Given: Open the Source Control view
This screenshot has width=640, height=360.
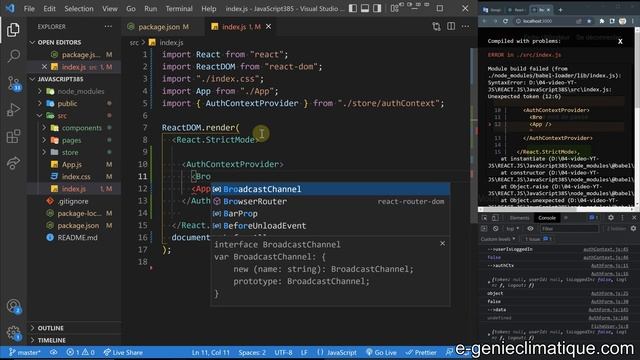Looking at the screenshot, I should pyautogui.click(x=13, y=83).
